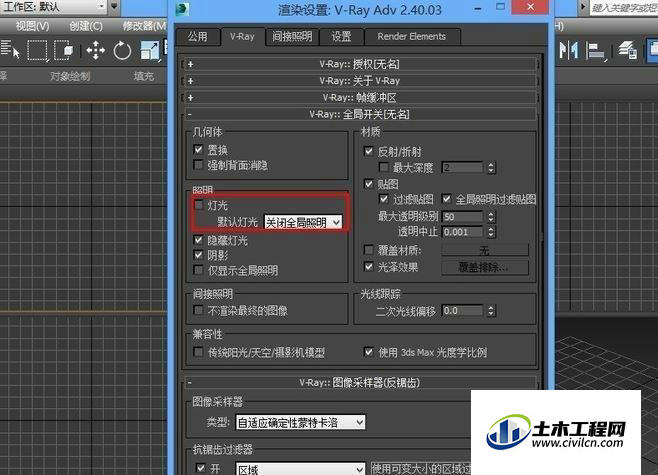The width and height of the screenshot is (658, 475).
Task: Click the Mirror tool icon
Action: [569, 50]
